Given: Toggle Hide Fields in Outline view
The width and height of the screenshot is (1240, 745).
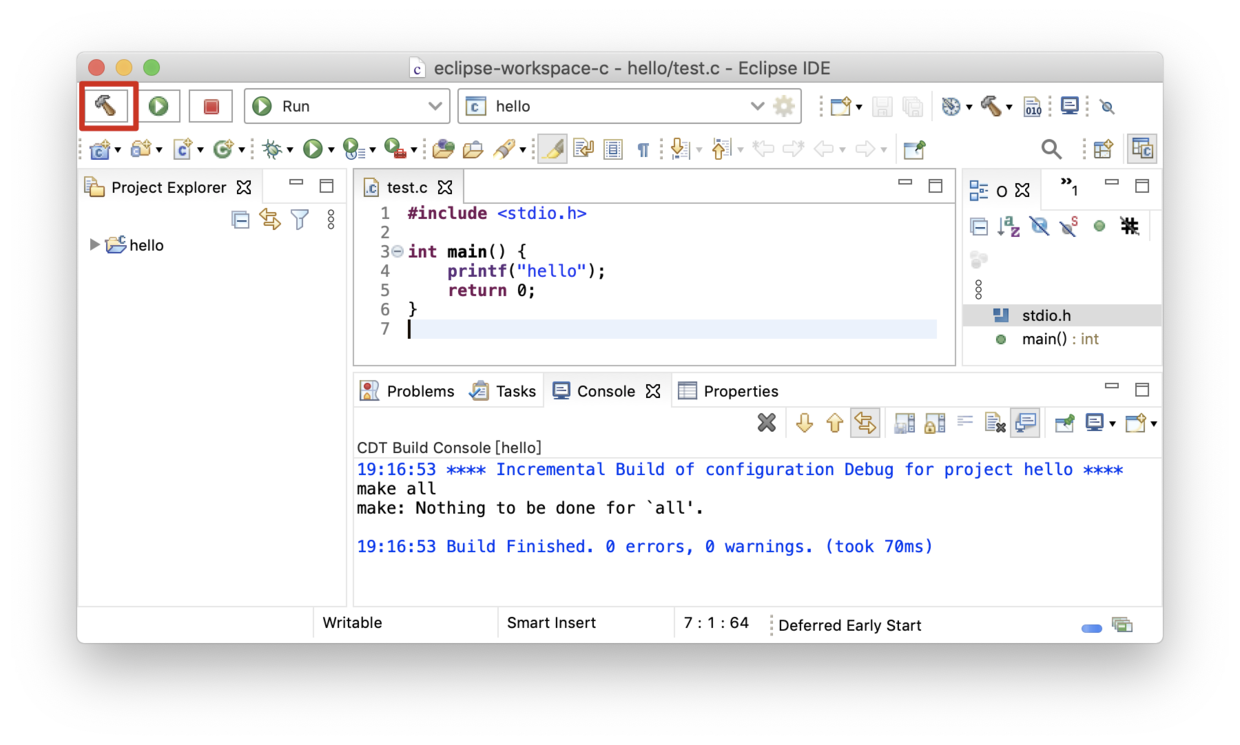Looking at the screenshot, I should (1039, 227).
